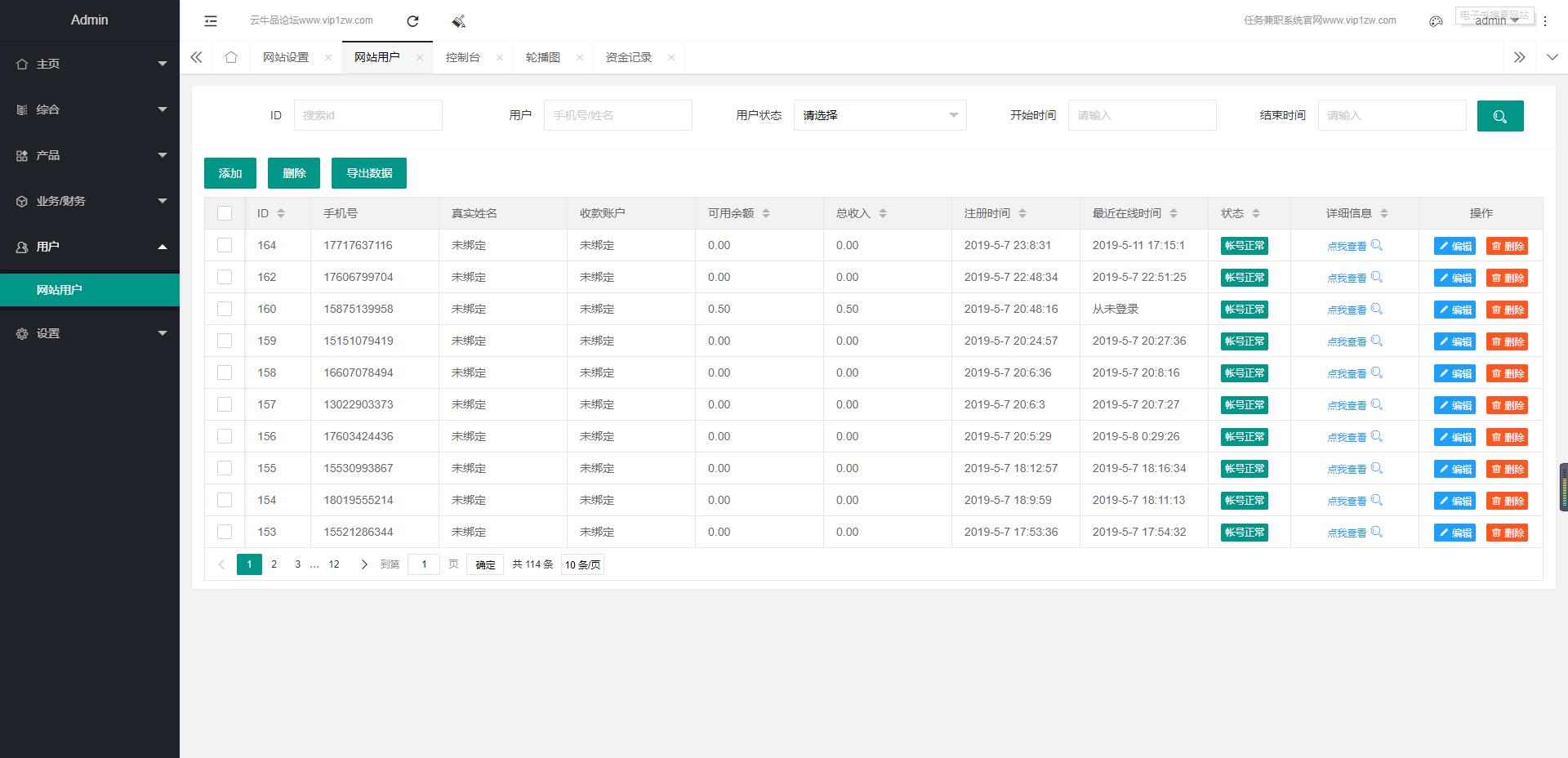Switch to the 控制台 tab
Image resolution: width=1568 pixels, height=758 pixels.
point(462,57)
